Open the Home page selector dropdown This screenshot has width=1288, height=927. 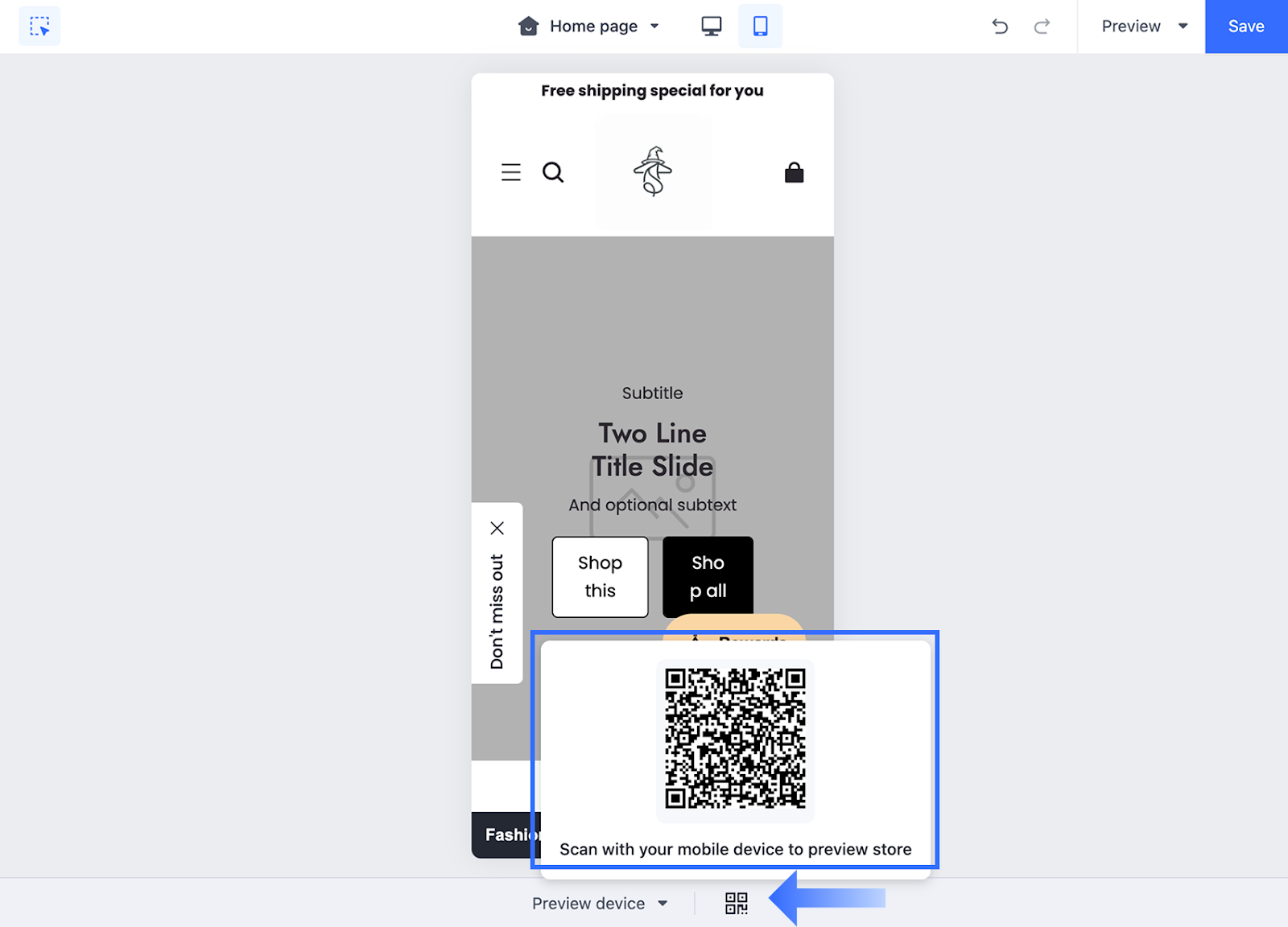(589, 27)
